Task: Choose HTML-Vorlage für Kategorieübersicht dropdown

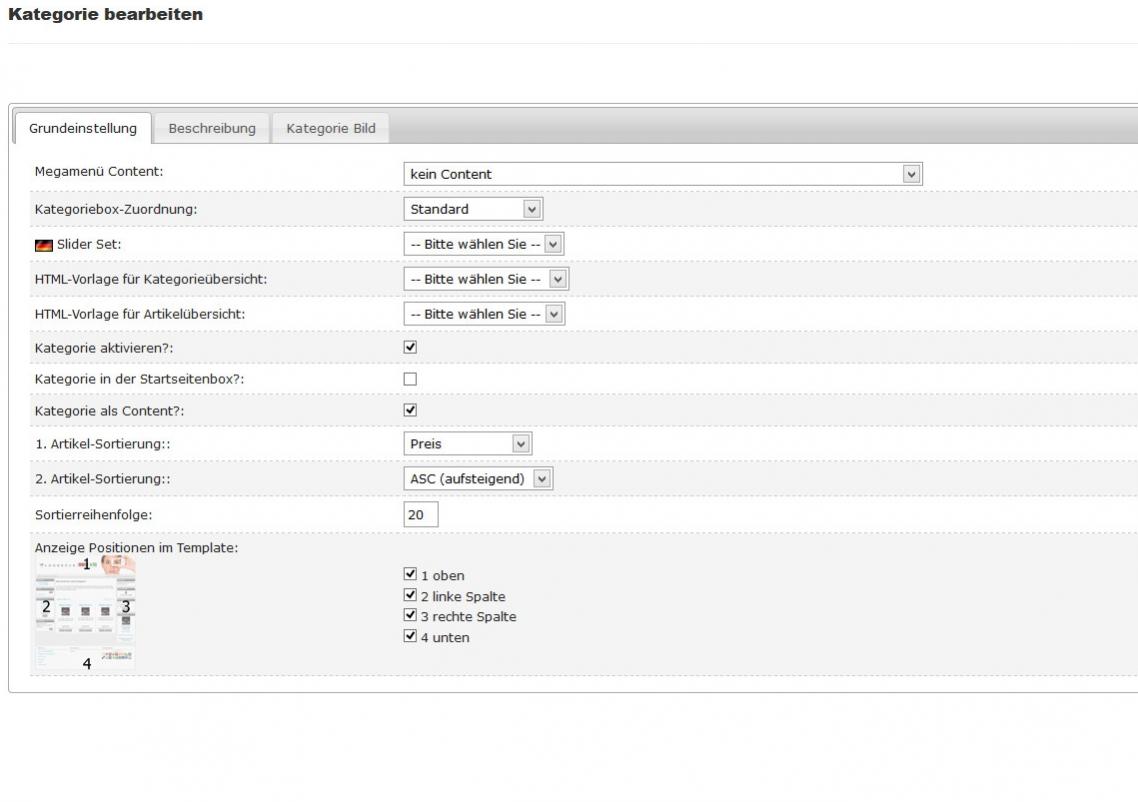Action: (486, 279)
